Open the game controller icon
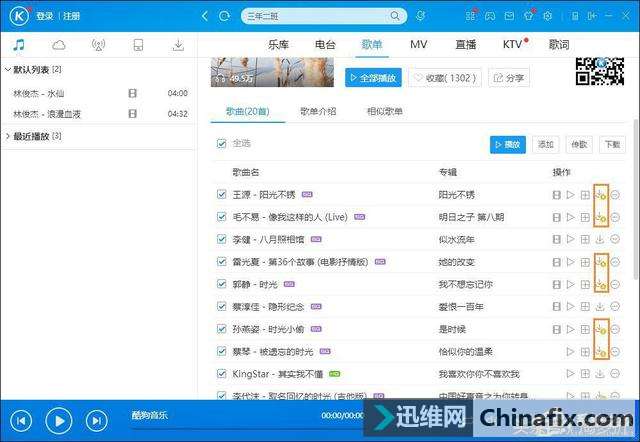Screen dimensions: 640x442 (x=490, y=16)
